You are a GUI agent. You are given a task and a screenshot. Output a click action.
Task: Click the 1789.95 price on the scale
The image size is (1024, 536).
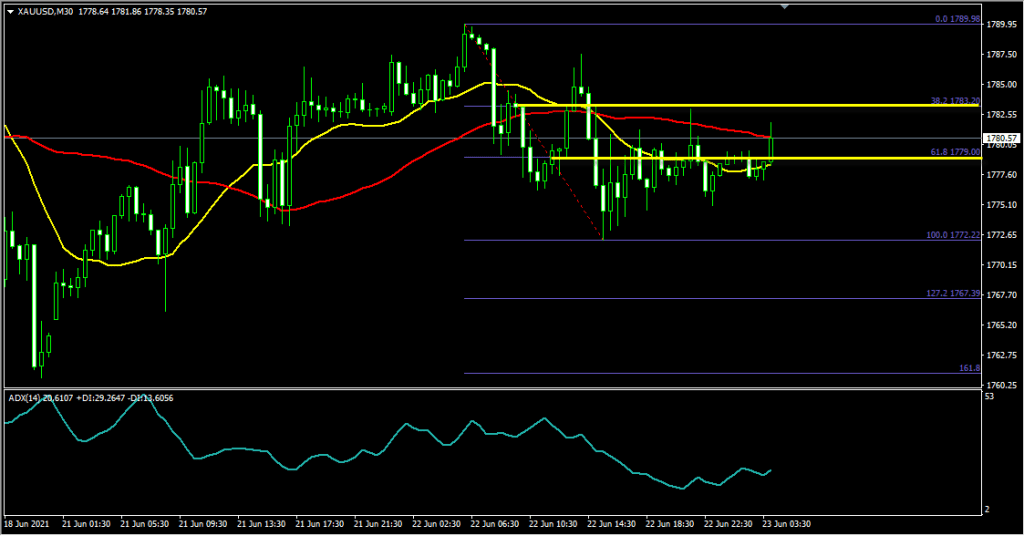click(1002, 24)
